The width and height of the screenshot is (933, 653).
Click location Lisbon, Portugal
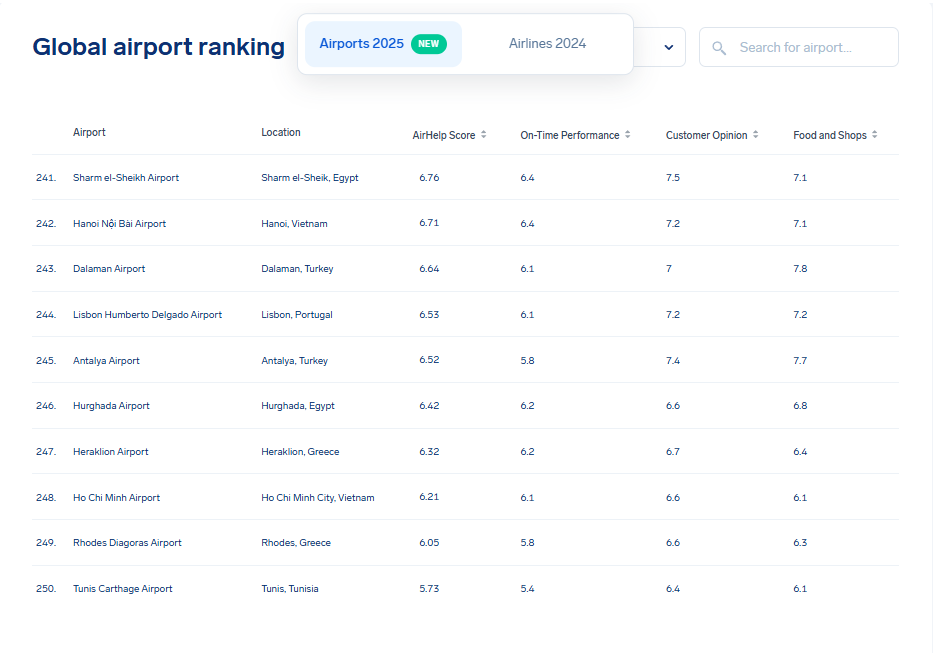[296, 314]
